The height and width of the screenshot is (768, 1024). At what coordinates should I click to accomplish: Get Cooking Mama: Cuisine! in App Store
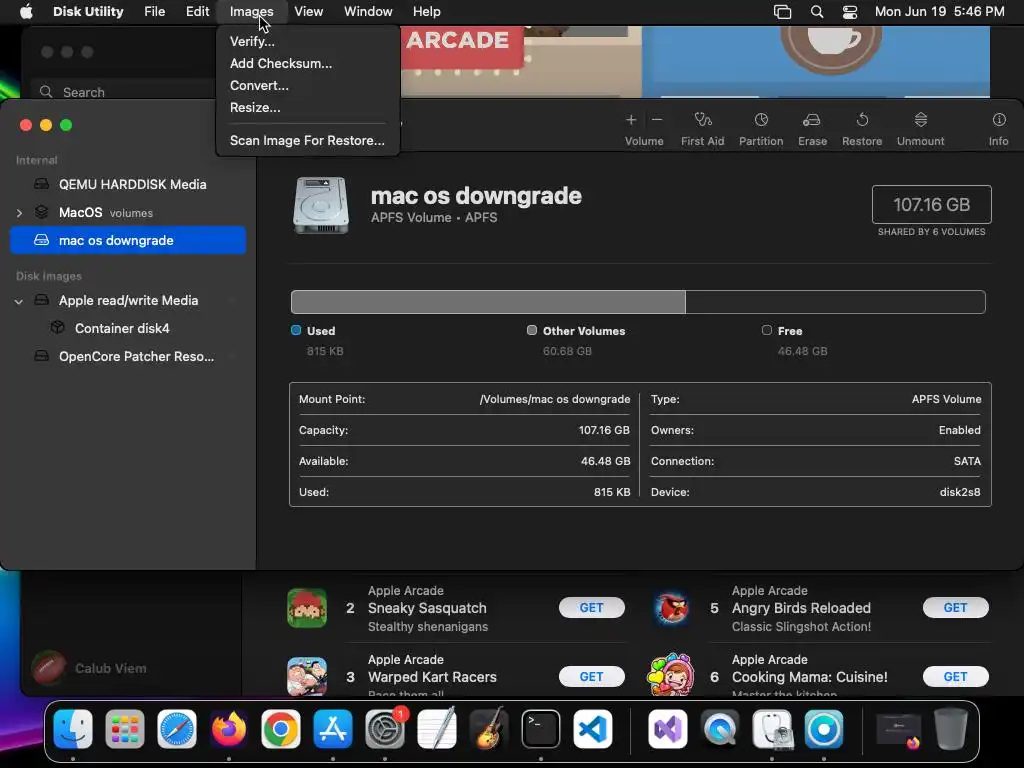coord(955,677)
